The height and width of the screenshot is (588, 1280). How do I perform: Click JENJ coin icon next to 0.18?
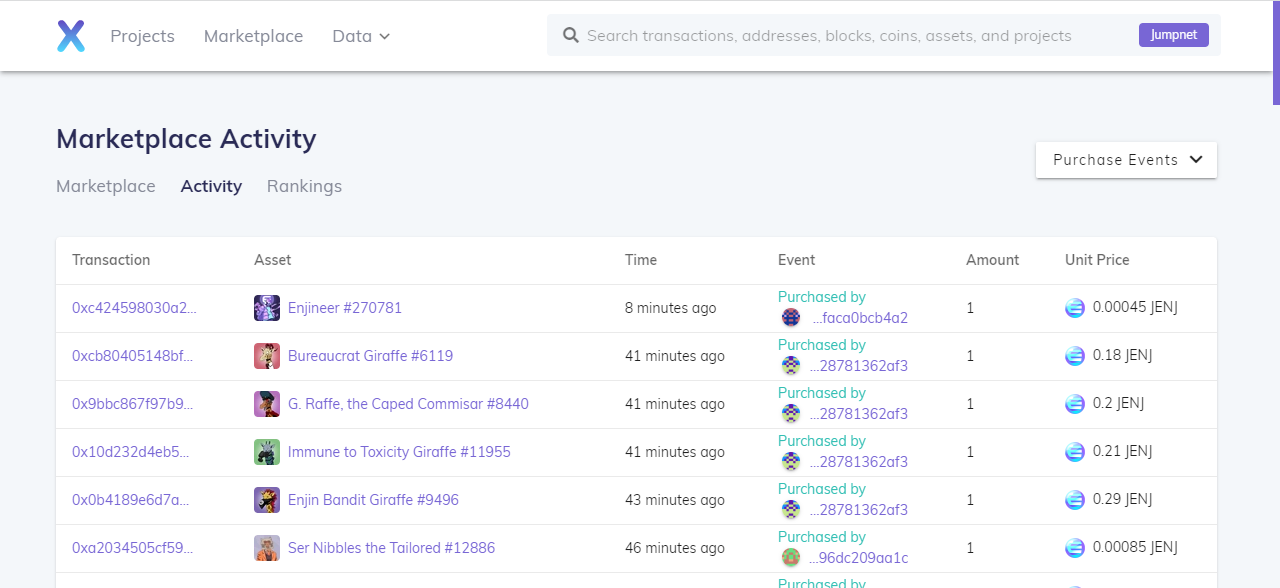1075,356
